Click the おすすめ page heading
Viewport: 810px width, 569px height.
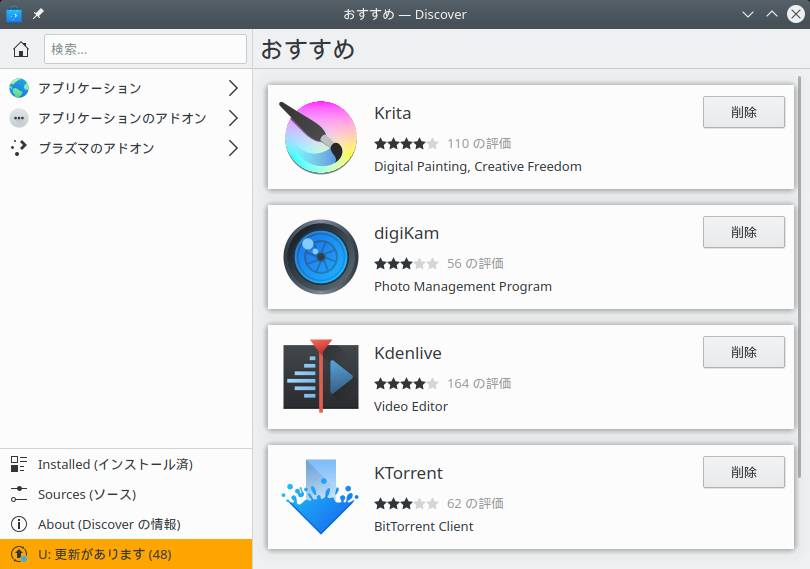click(308, 50)
